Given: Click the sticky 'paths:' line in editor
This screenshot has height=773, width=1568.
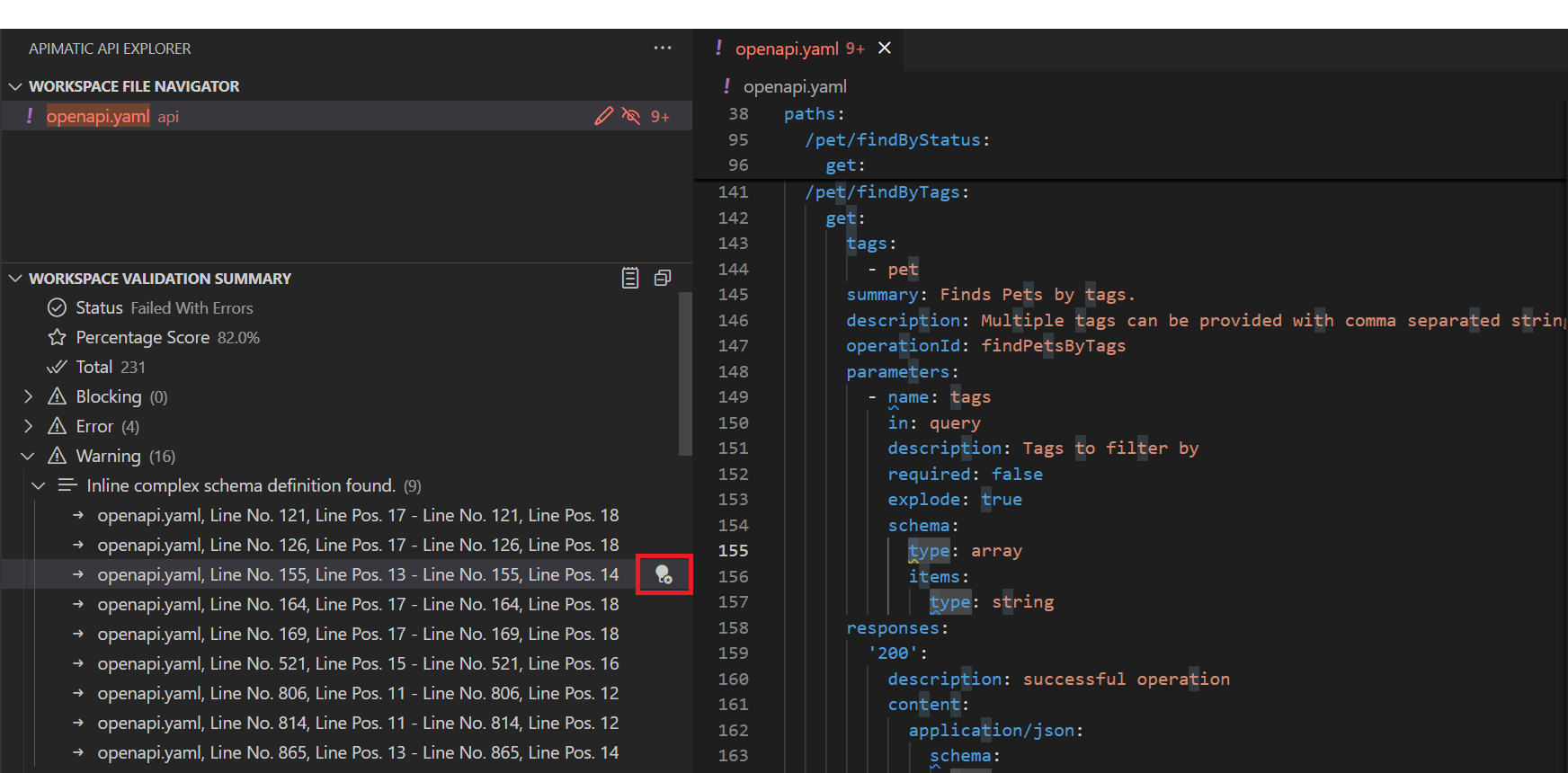Looking at the screenshot, I should (x=814, y=114).
